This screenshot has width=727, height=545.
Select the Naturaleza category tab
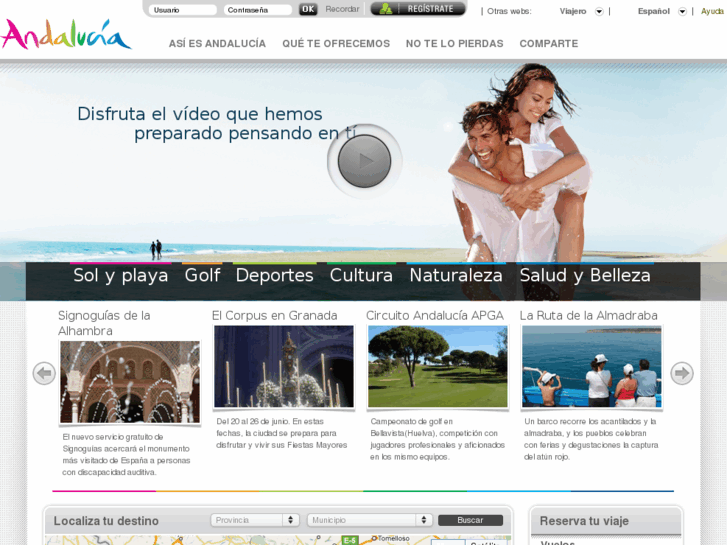(456, 275)
